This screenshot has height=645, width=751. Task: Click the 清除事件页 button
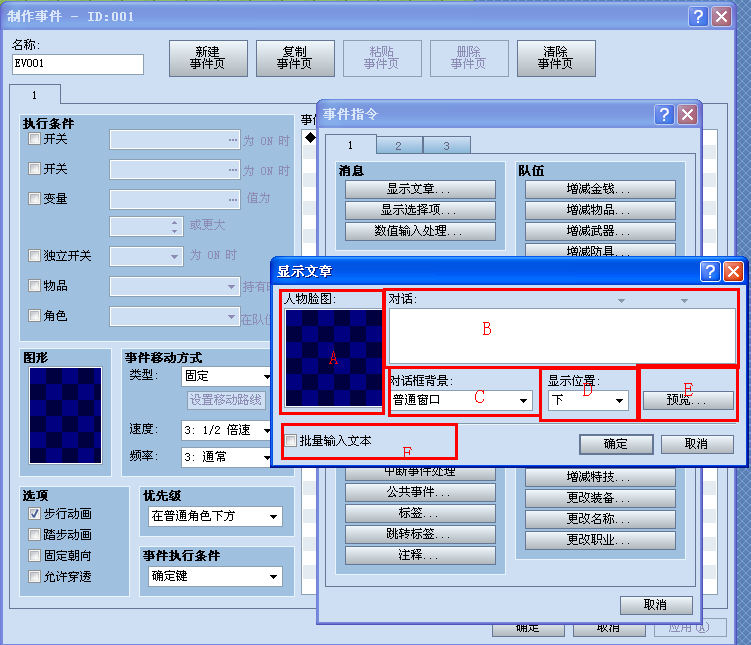[556, 58]
